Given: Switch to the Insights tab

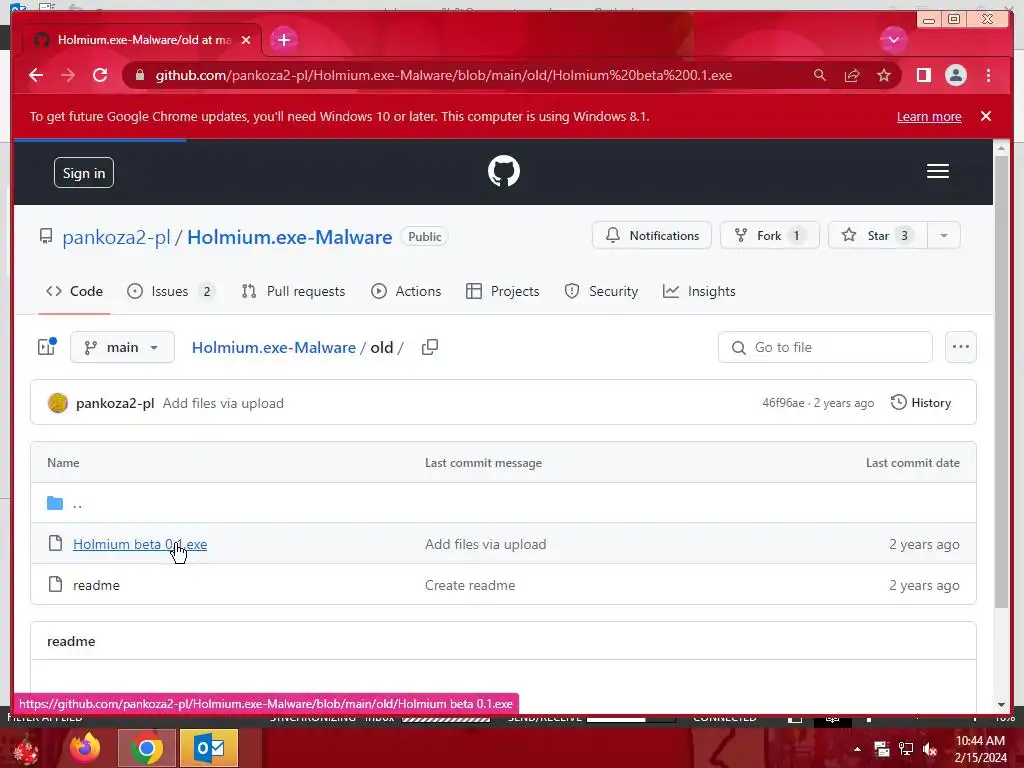Looking at the screenshot, I should coord(699,291).
